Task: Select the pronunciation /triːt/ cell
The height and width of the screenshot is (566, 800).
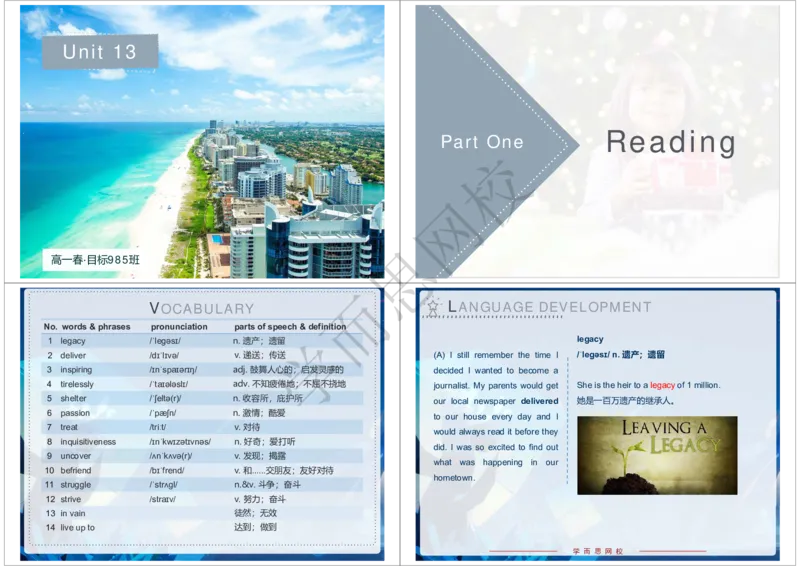Action: coord(158,427)
